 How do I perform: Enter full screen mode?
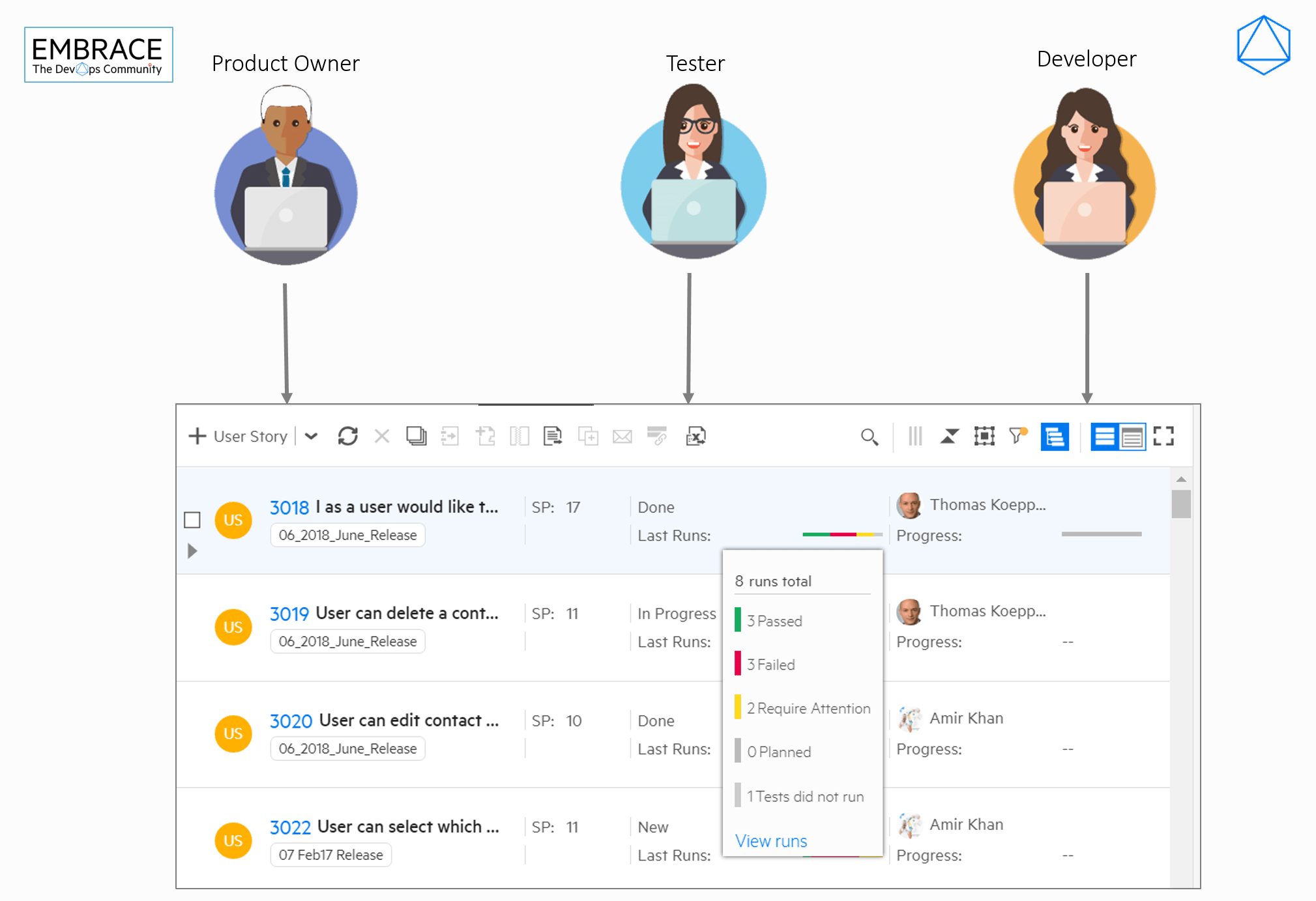click(x=1163, y=436)
